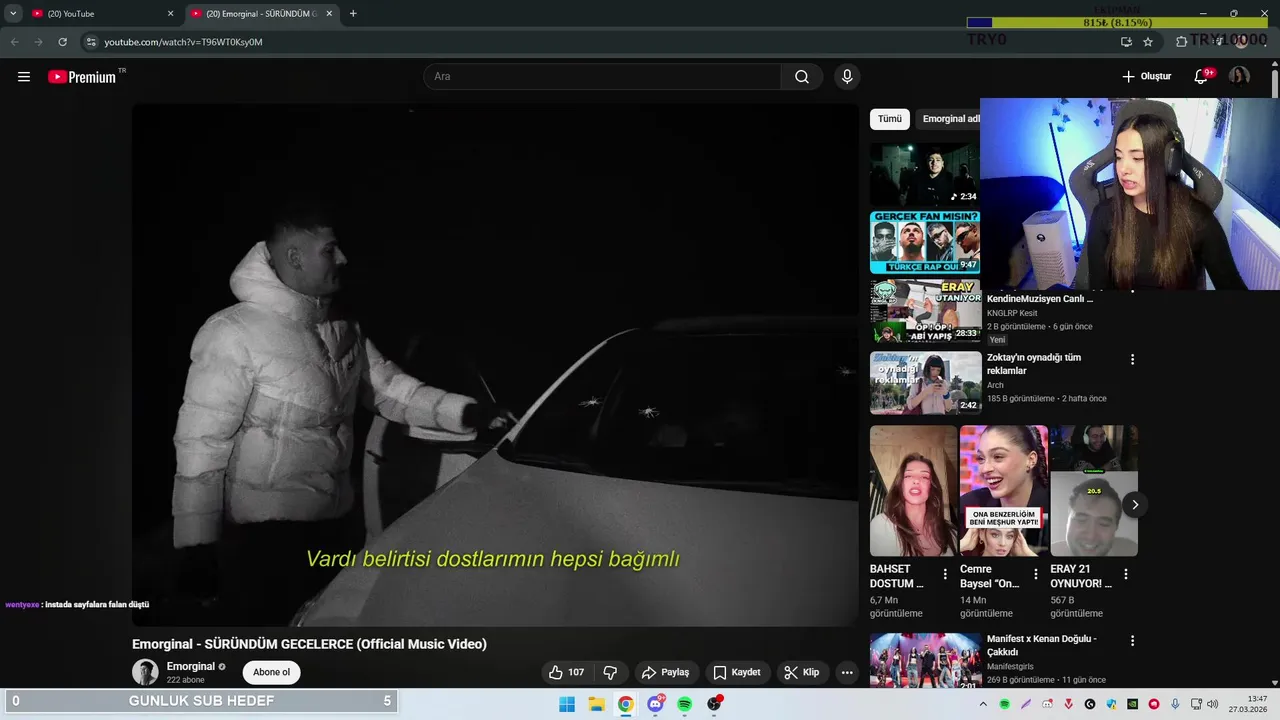Show next Shorts with arrow button
This screenshot has width=1280, height=720.
pyautogui.click(x=1134, y=505)
